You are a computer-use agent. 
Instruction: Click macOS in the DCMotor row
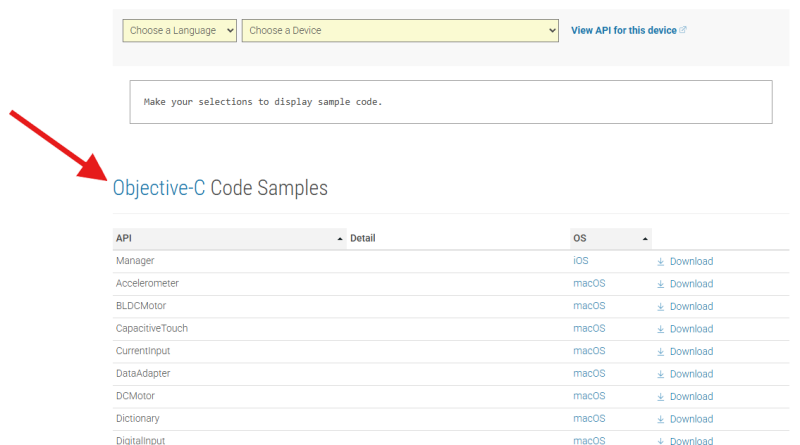[x=589, y=395]
